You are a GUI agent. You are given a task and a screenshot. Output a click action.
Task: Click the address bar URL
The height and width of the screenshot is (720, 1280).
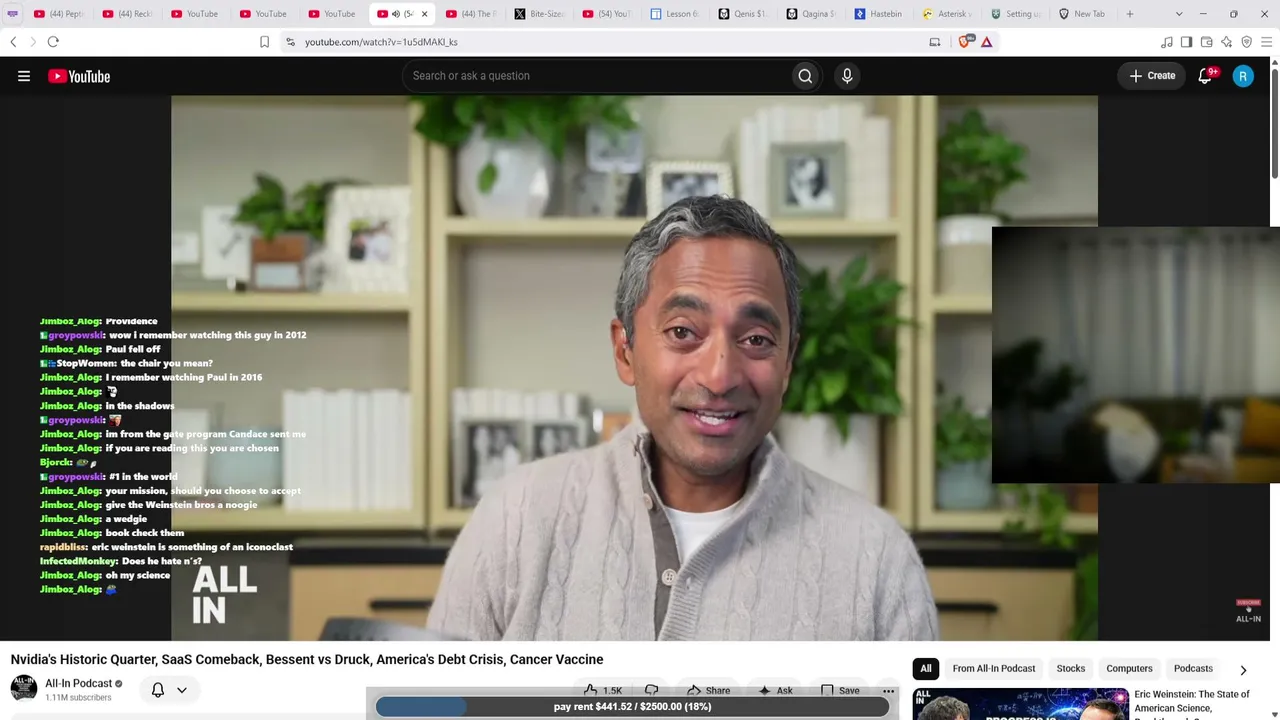click(x=381, y=42)
